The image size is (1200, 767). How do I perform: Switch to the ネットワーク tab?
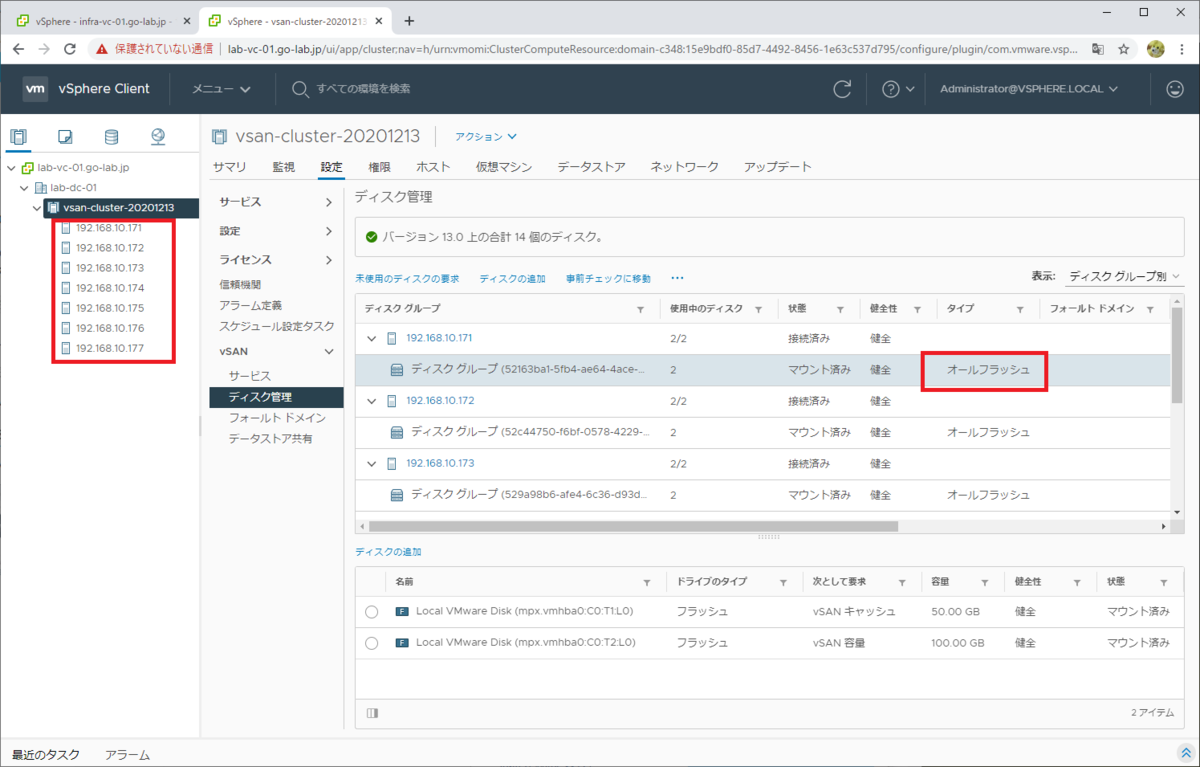tap(684, 167)
